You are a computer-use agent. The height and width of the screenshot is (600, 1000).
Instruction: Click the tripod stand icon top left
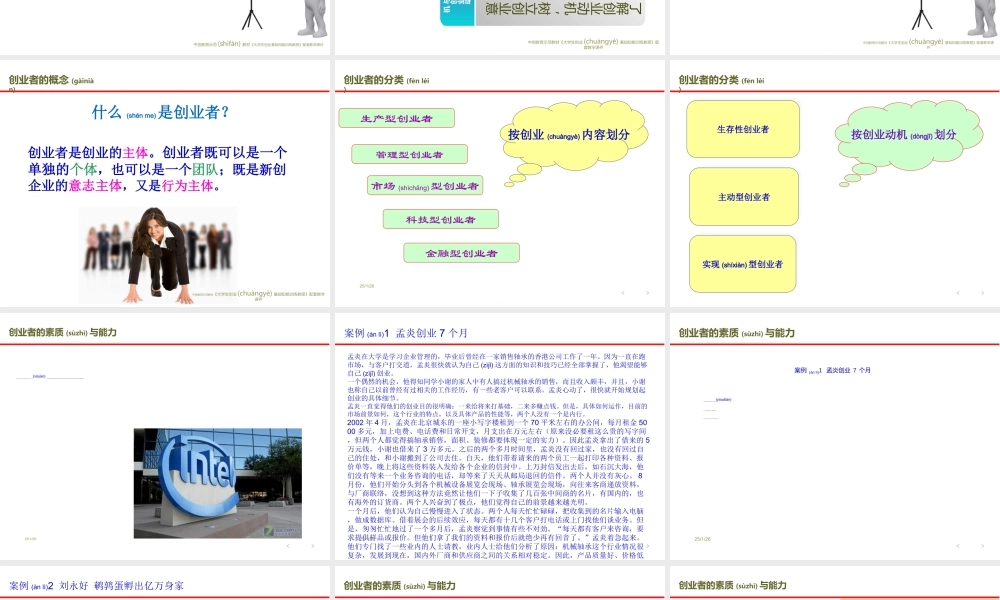pyautogui.click(x=254, y=15)
